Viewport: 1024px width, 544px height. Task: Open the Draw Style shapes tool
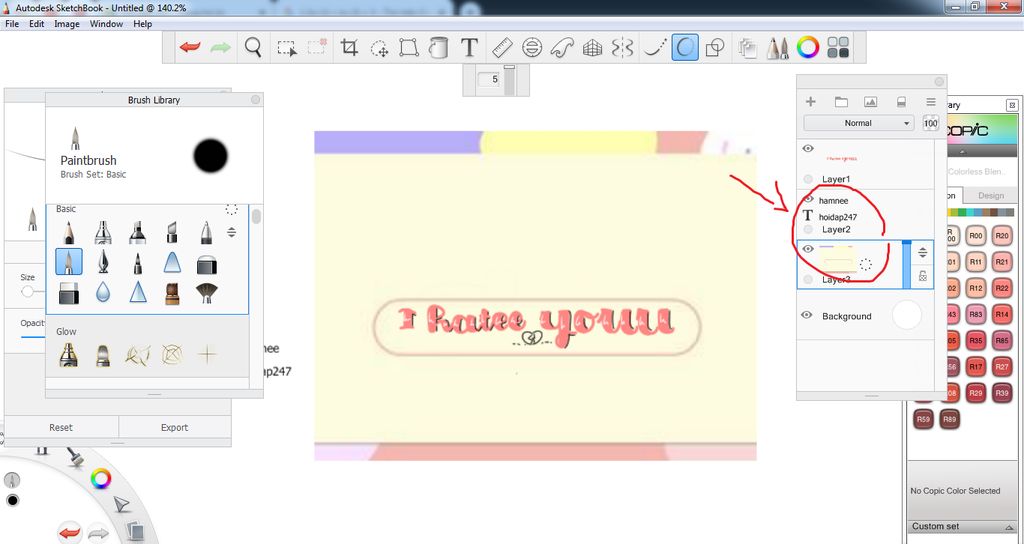coord(716,48)
